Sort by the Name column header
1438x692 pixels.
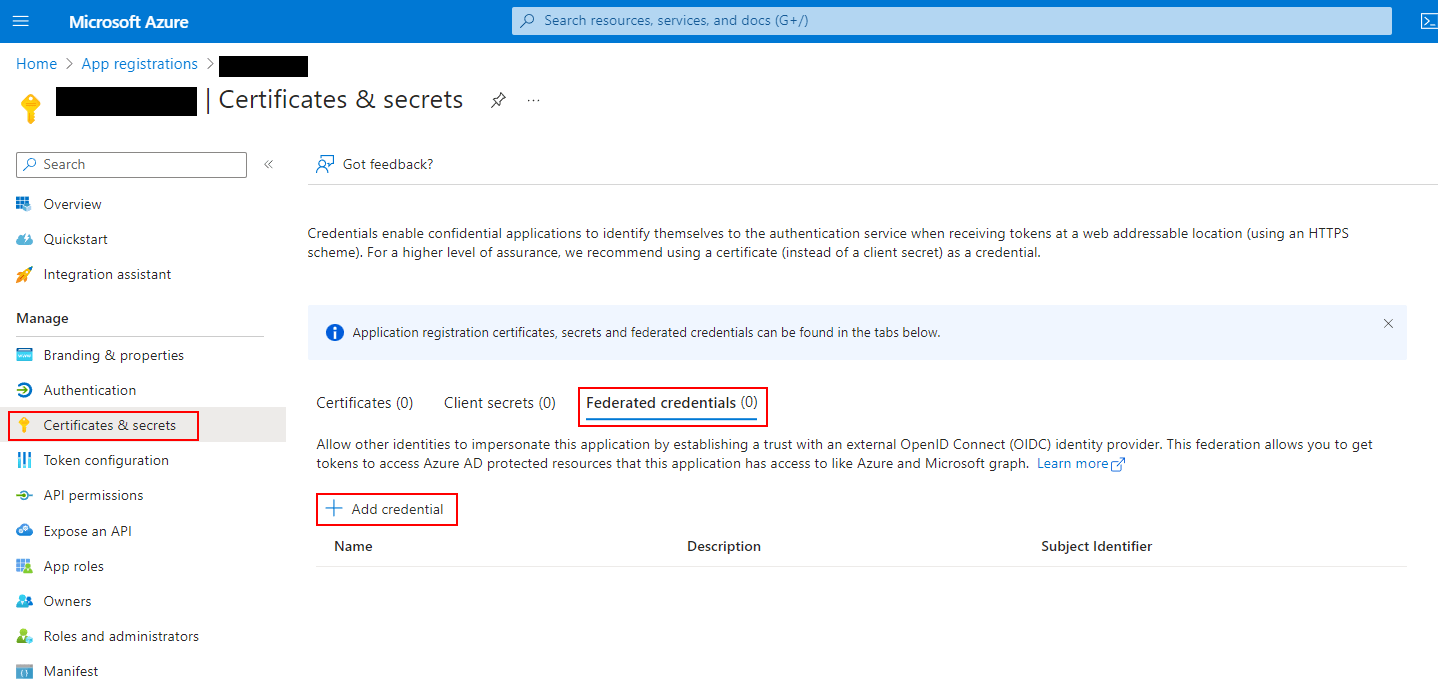pyautogui.click(x=353, y=546)
